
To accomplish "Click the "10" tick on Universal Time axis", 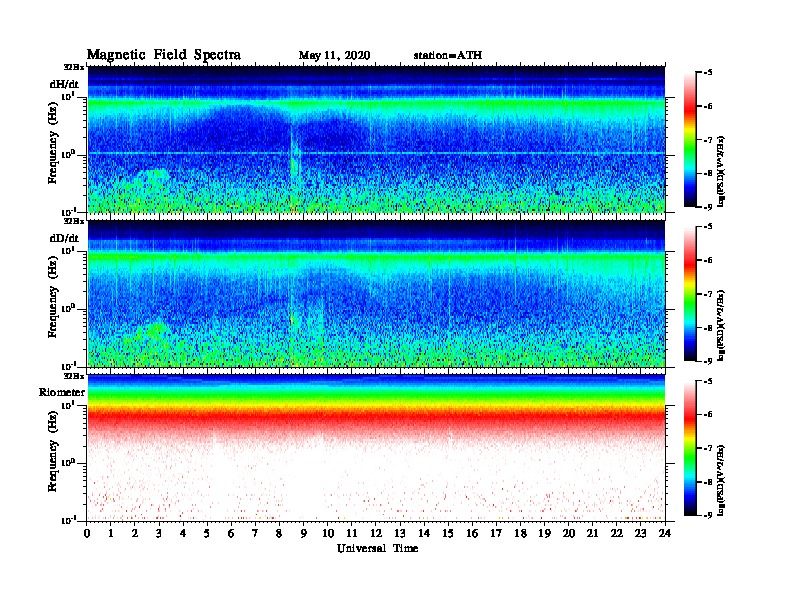I will pyautogui.click(x=328, y=533).
